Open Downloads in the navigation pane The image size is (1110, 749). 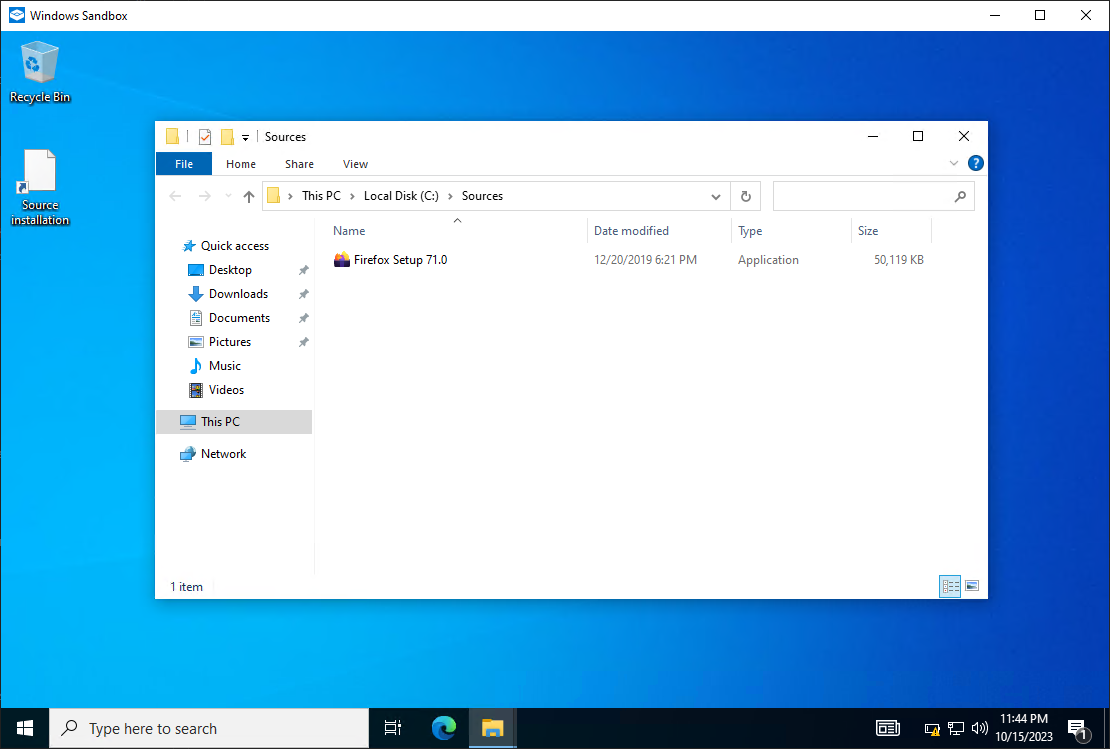coord(238,294)
